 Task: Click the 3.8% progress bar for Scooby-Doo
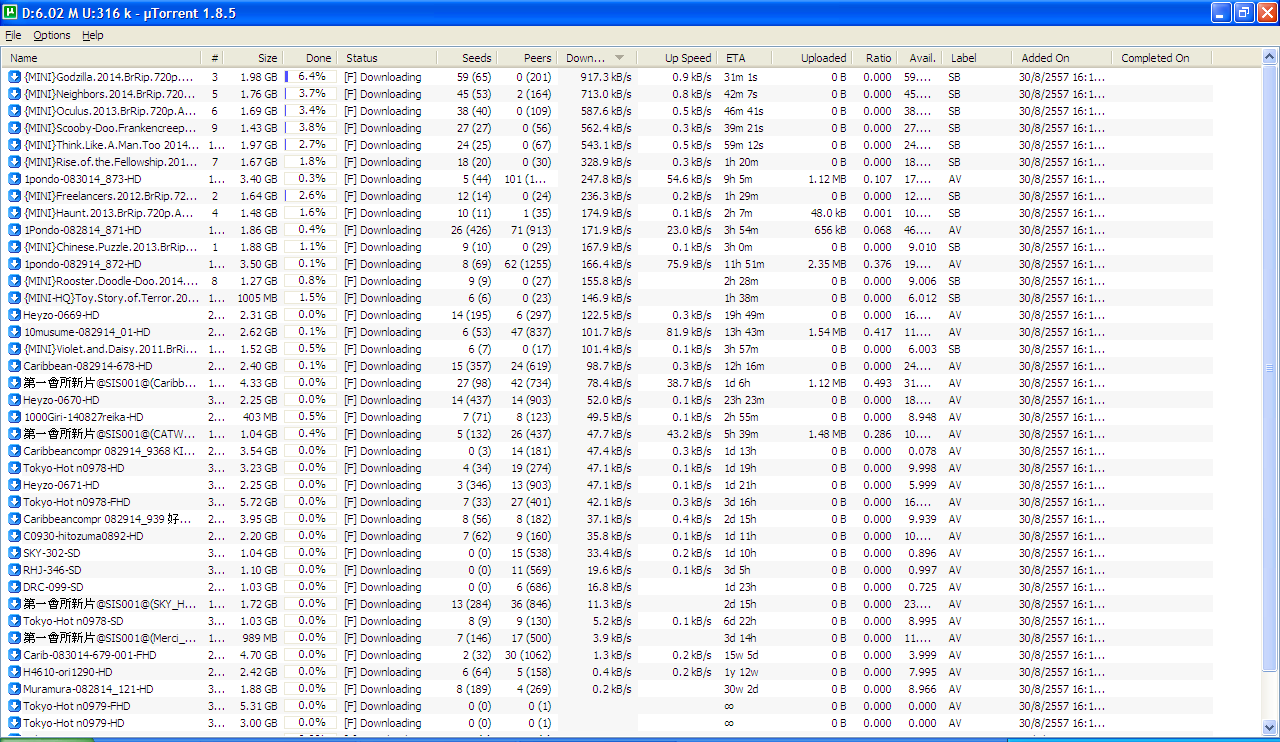coord(310,128)
